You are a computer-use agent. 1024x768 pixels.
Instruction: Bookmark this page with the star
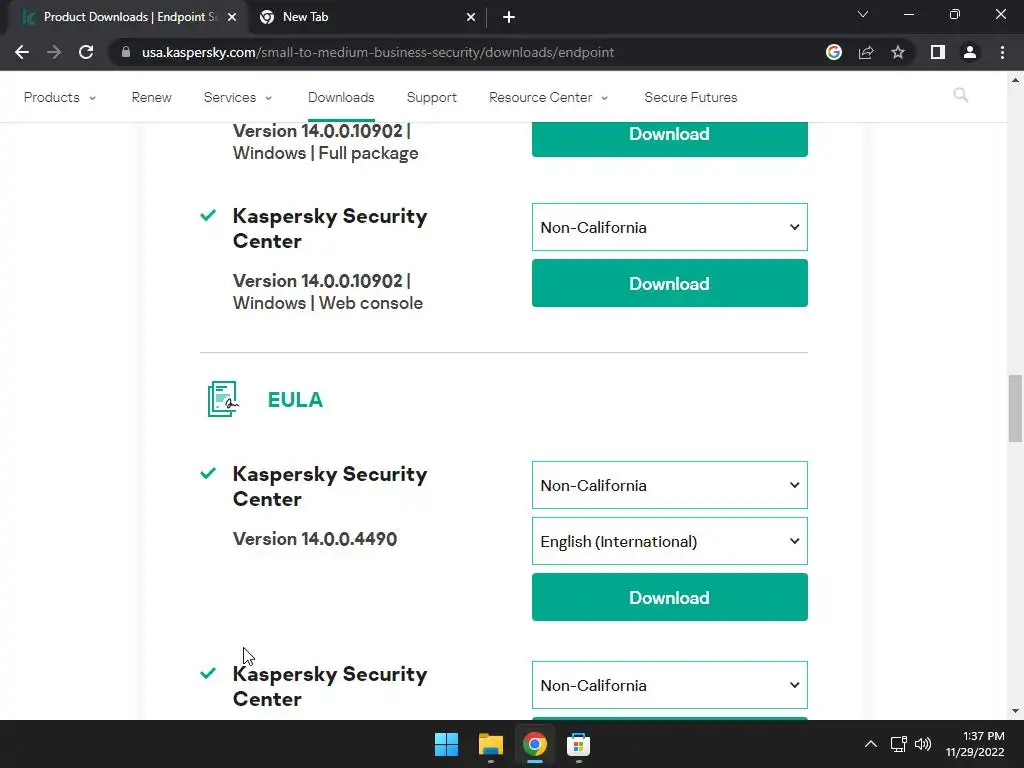(898, 52)
